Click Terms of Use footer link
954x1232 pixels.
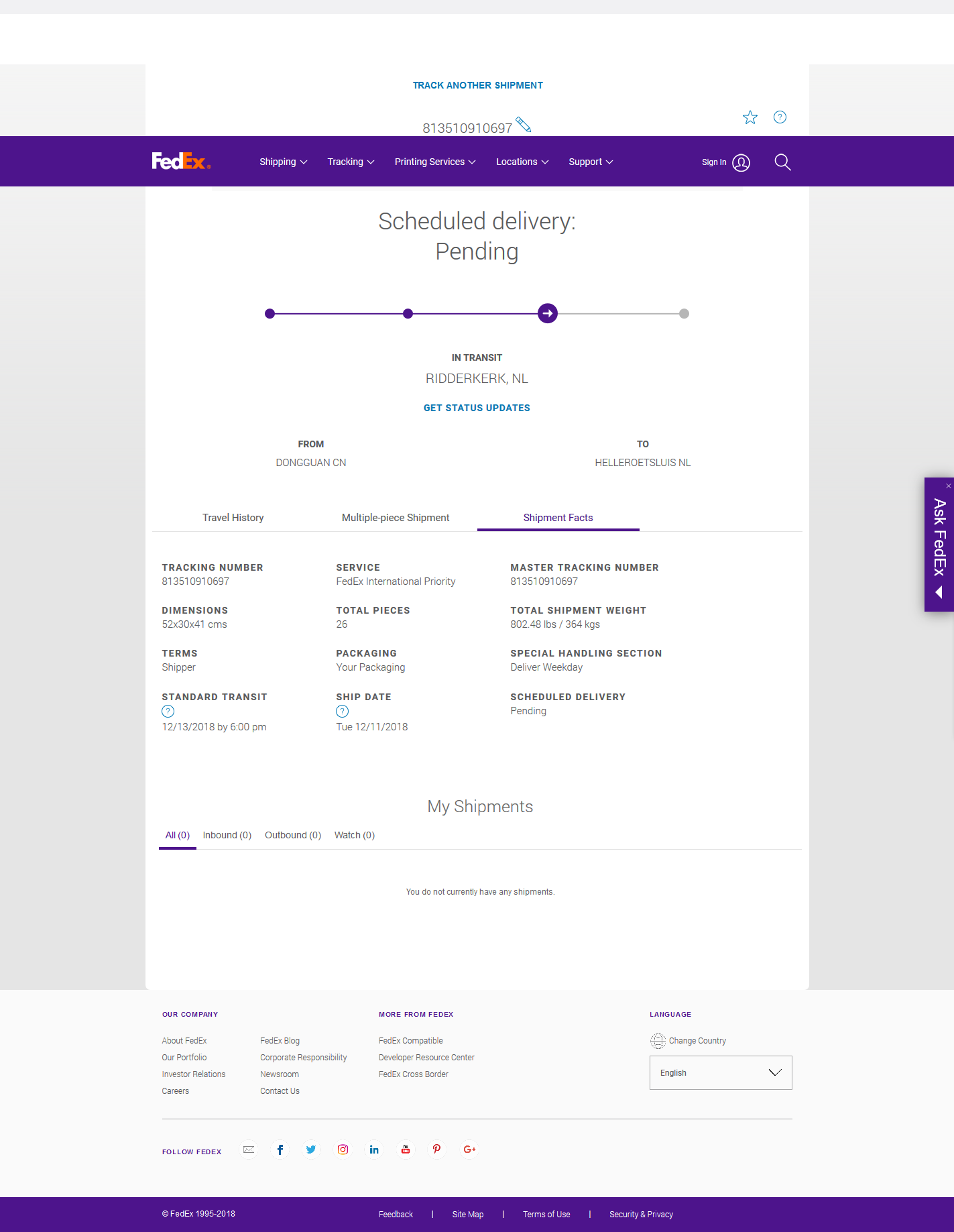[546, 1215]
